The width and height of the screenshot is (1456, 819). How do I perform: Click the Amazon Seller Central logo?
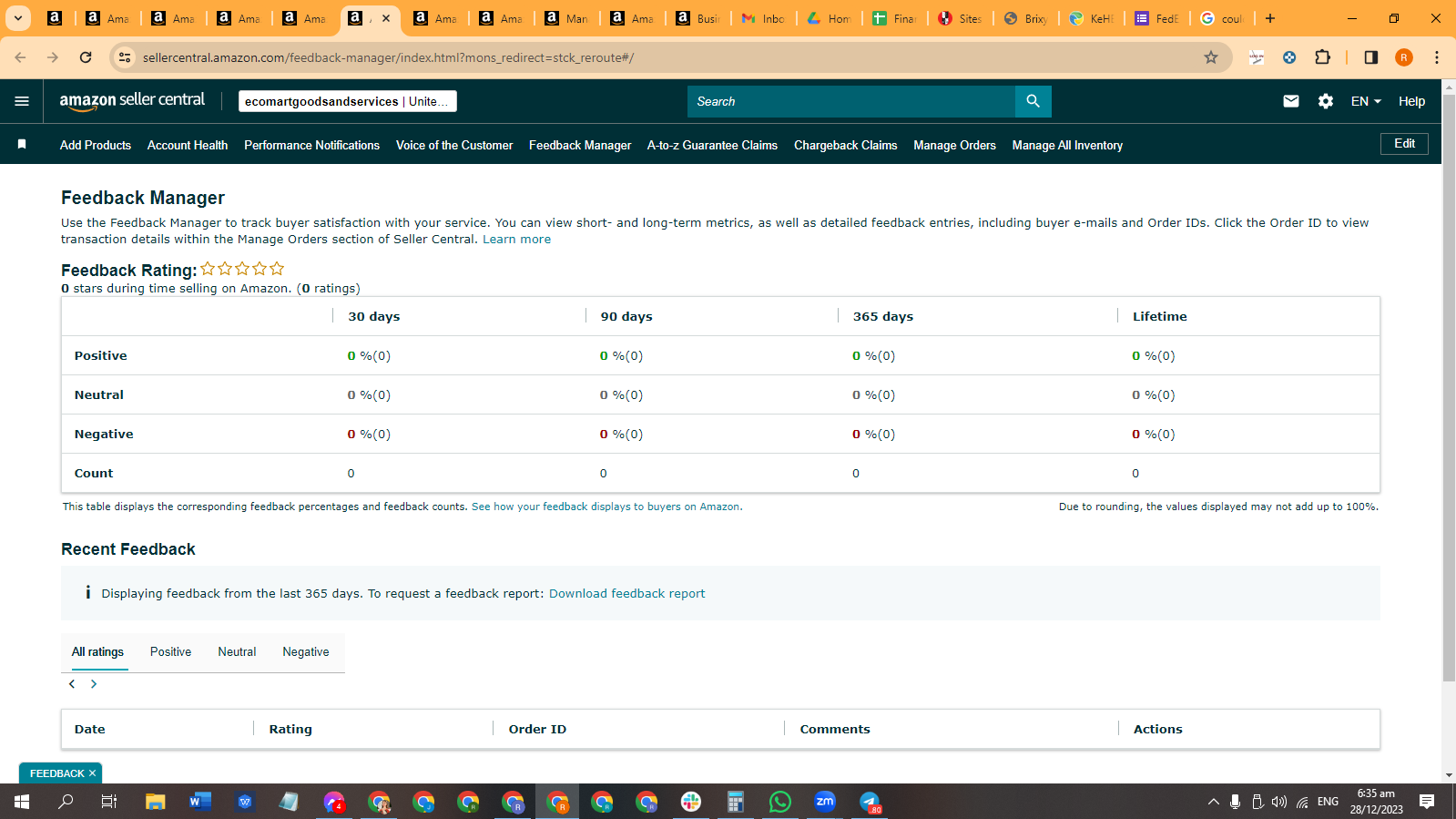coord(132,101)
